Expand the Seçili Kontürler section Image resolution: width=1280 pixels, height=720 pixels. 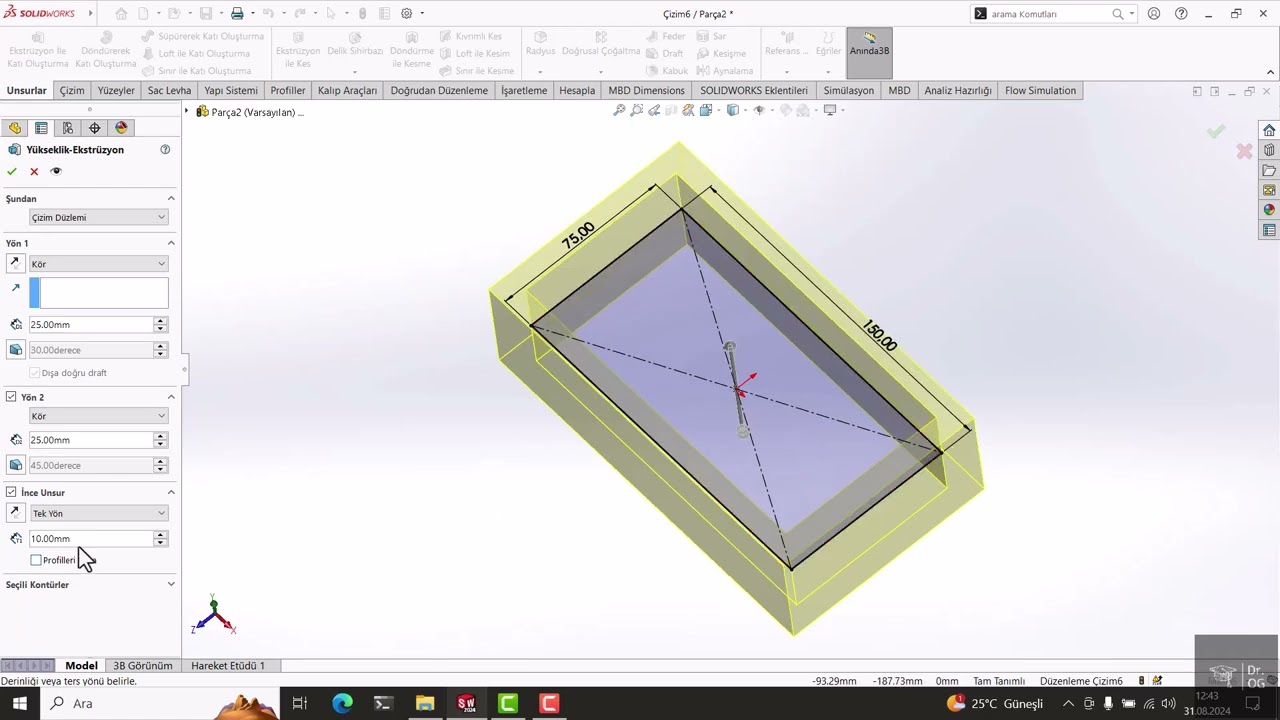point(171,584)
